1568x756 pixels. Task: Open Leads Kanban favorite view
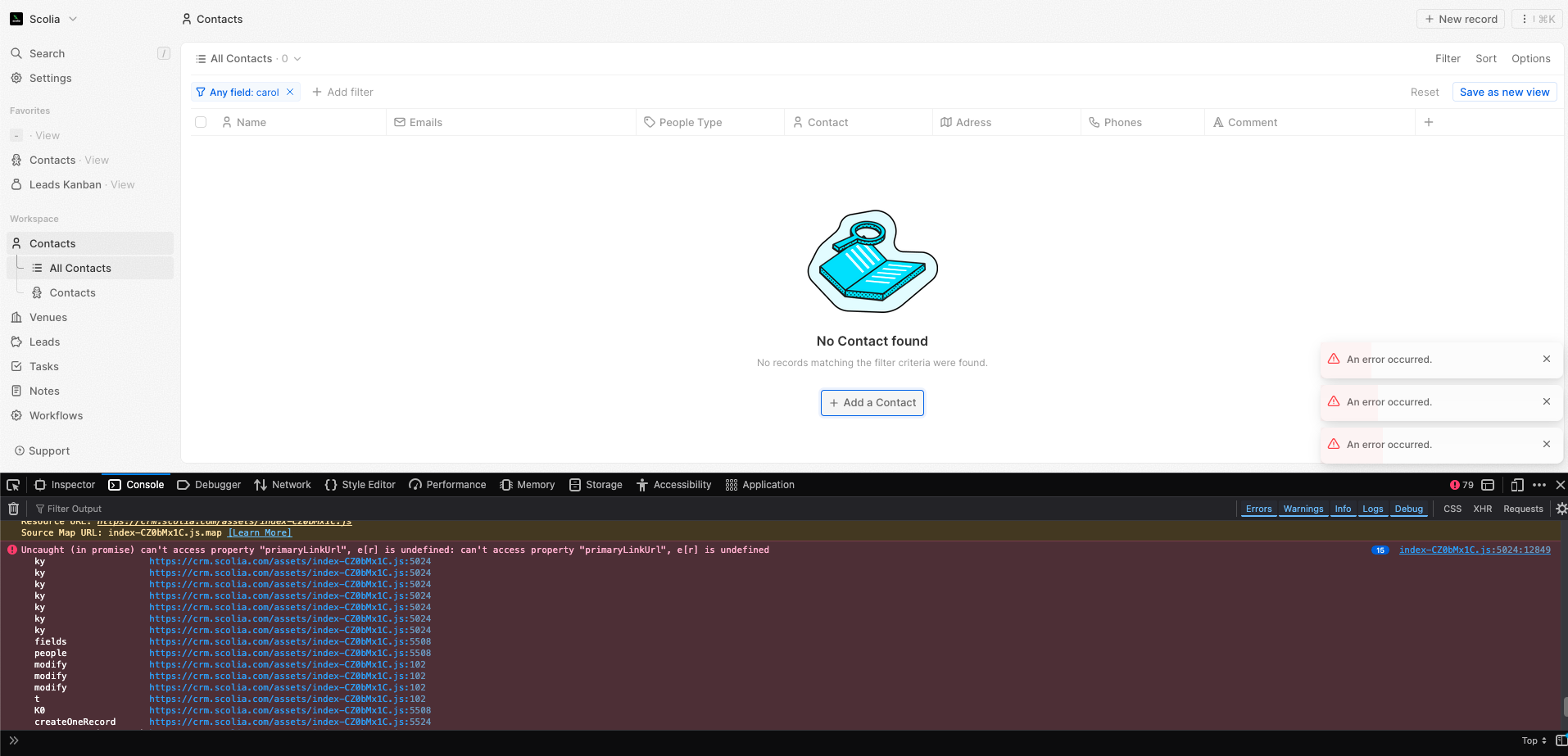coord(90,184)
